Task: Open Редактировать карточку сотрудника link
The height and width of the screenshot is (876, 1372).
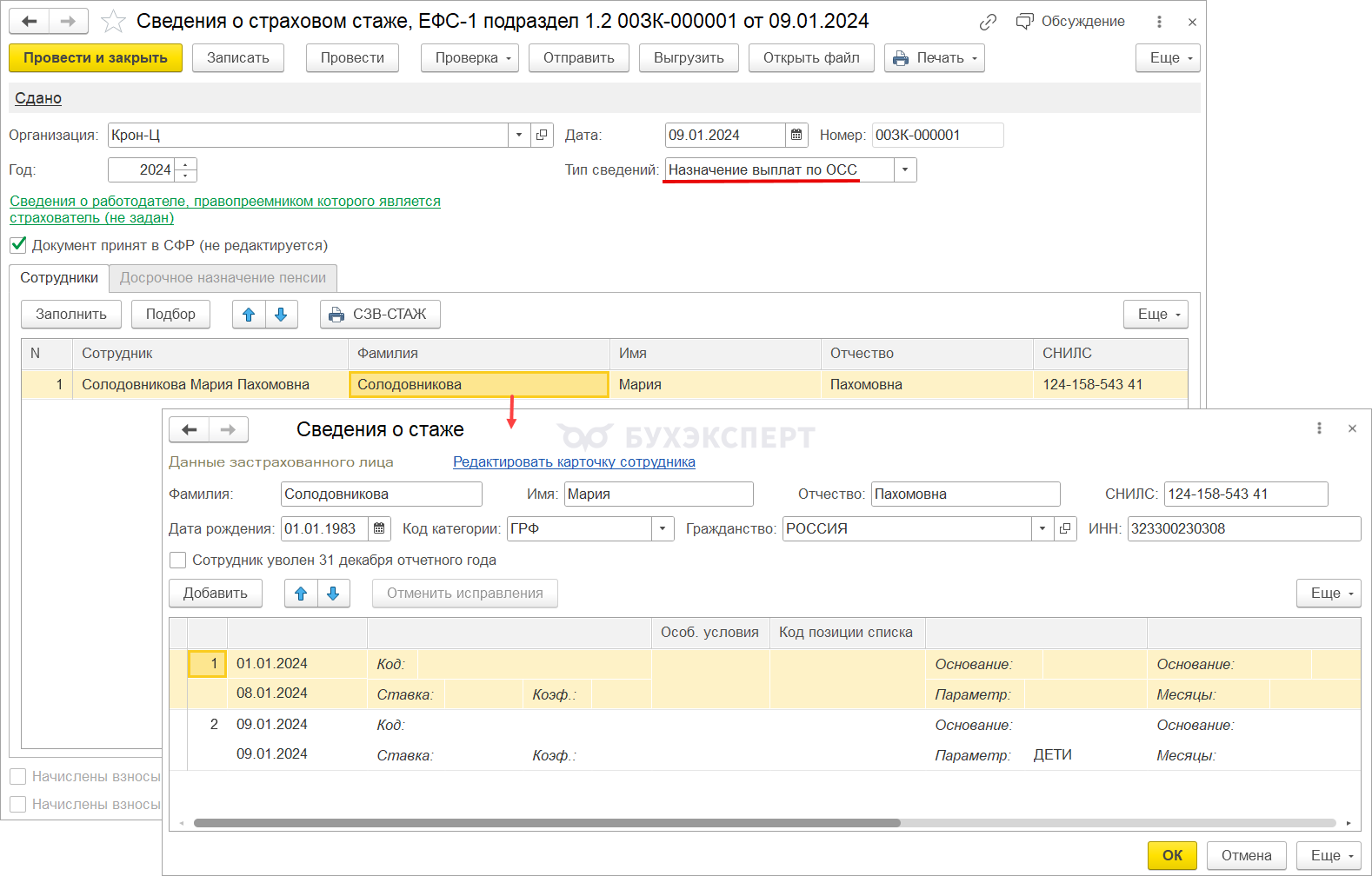Action: tap(574, 462)
